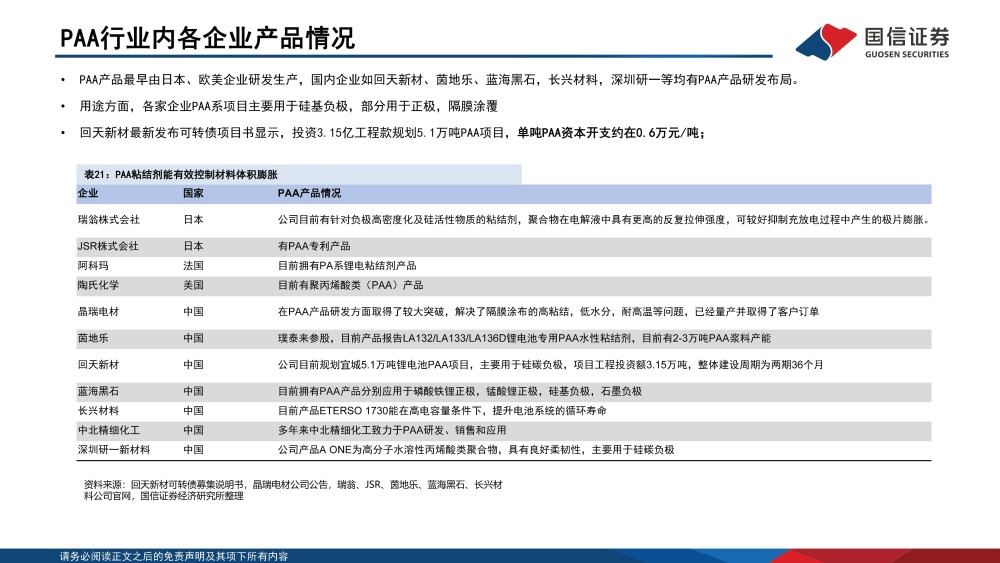Click '目前有聚丙烯酸类（PAA）产品' description

tap(350, 285)
